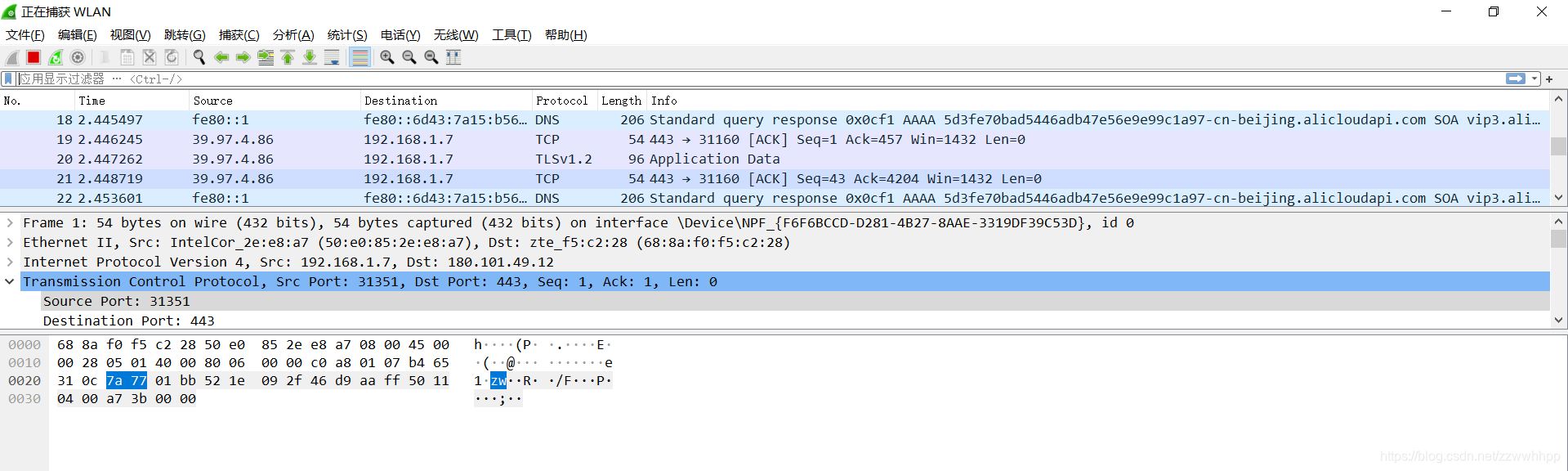Restart the current capture
This screenshot has height=471, width=1568.
[x=56, y=57]
